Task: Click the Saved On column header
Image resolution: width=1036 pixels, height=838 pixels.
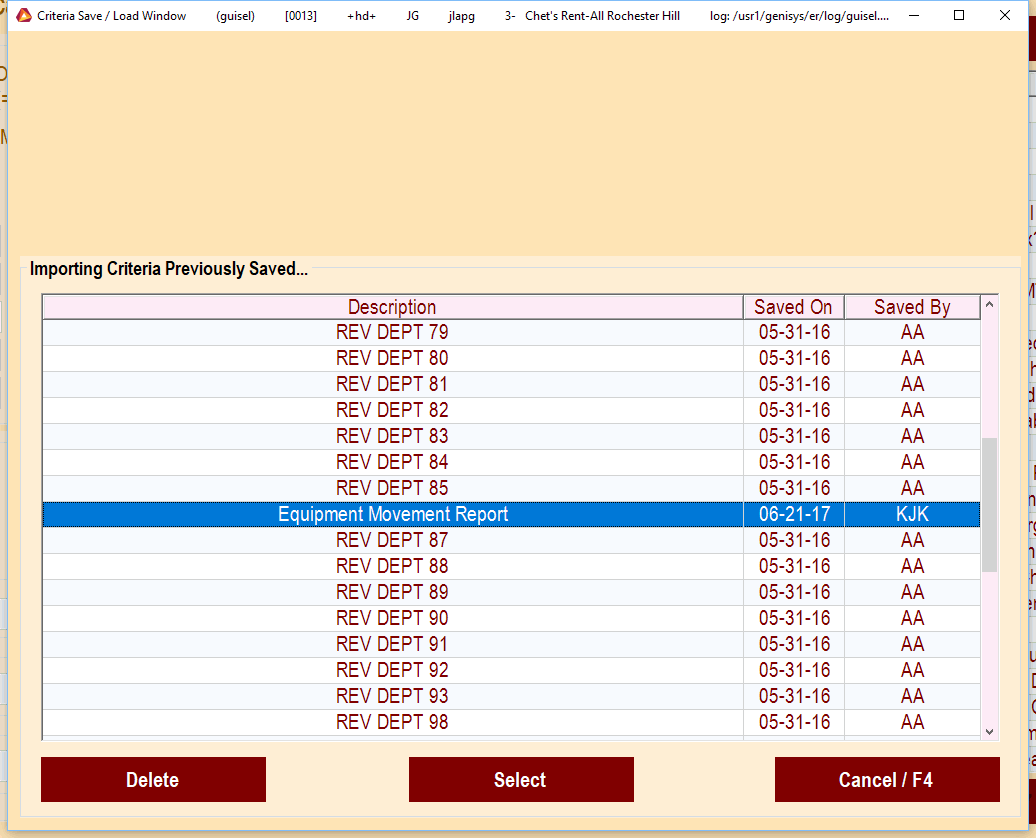Action: tap(794, 307)
